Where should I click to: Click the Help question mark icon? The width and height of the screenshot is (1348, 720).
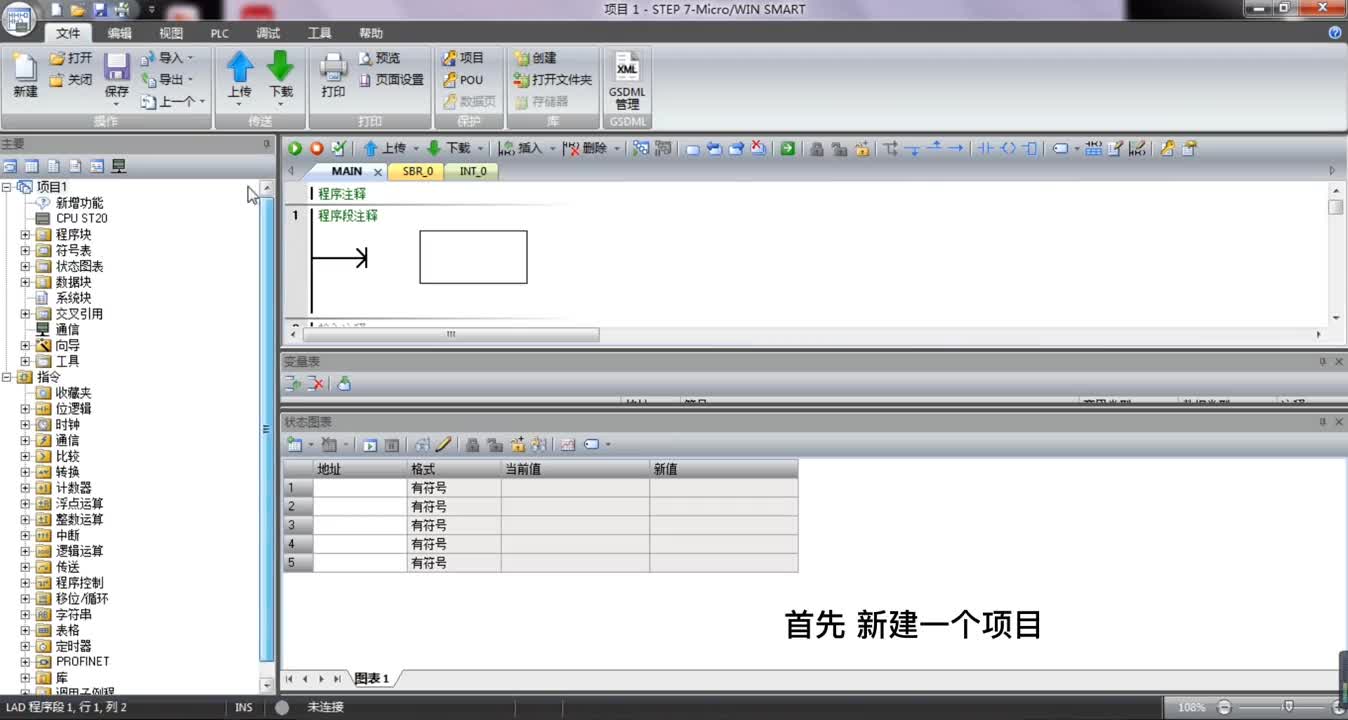click(1335, 33)
